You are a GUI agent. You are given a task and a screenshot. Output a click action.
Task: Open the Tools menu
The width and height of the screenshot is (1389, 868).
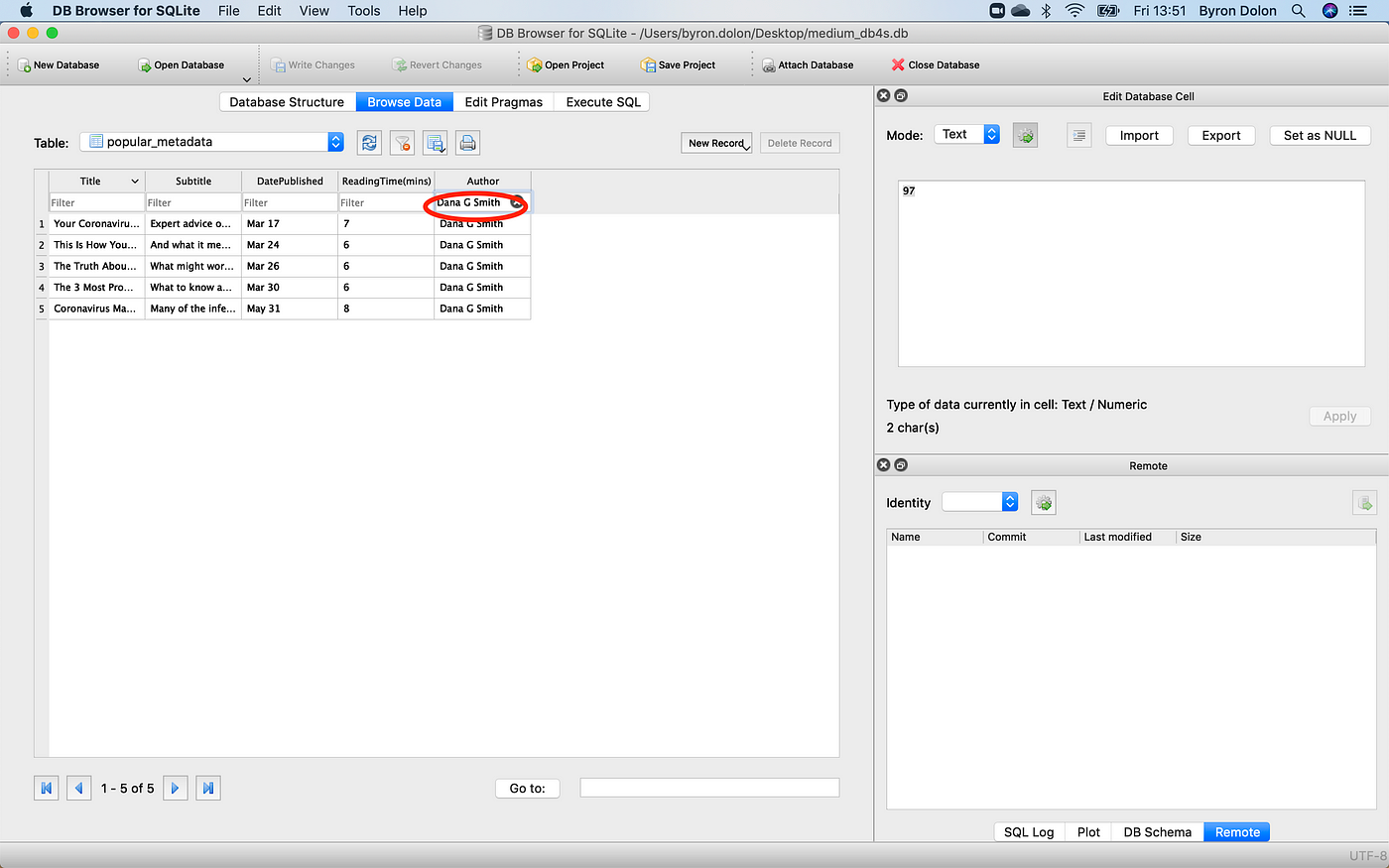[x=364, y=11]
